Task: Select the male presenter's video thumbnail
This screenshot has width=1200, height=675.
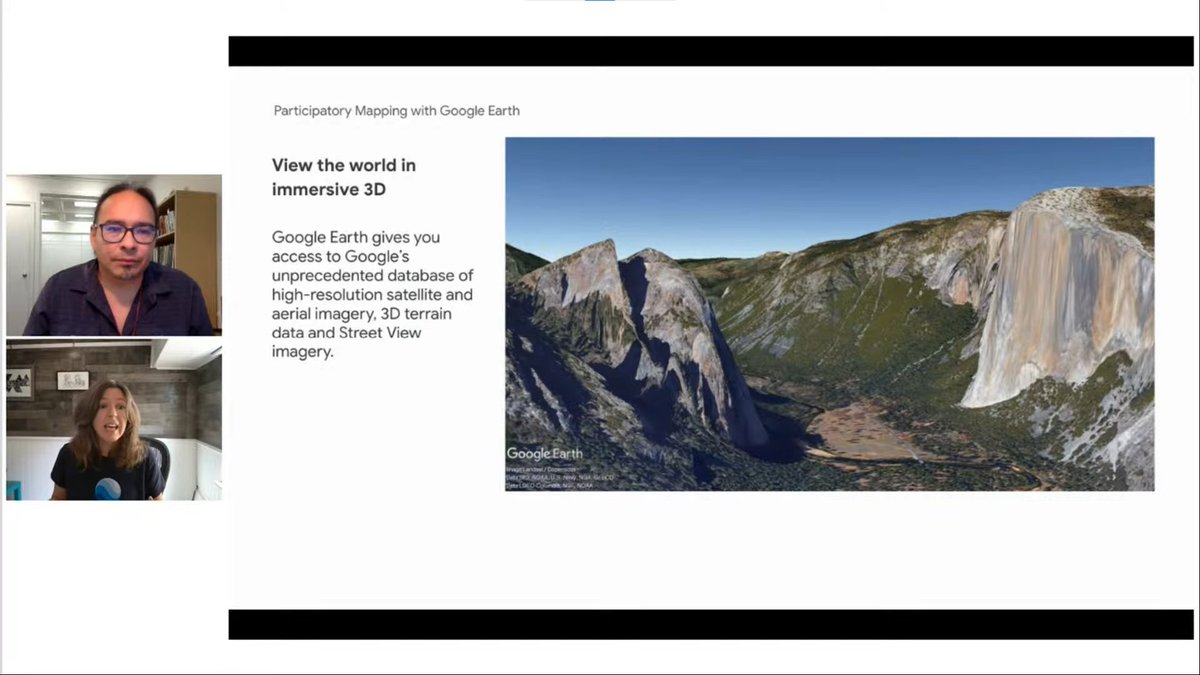Action: click(114, 255)
